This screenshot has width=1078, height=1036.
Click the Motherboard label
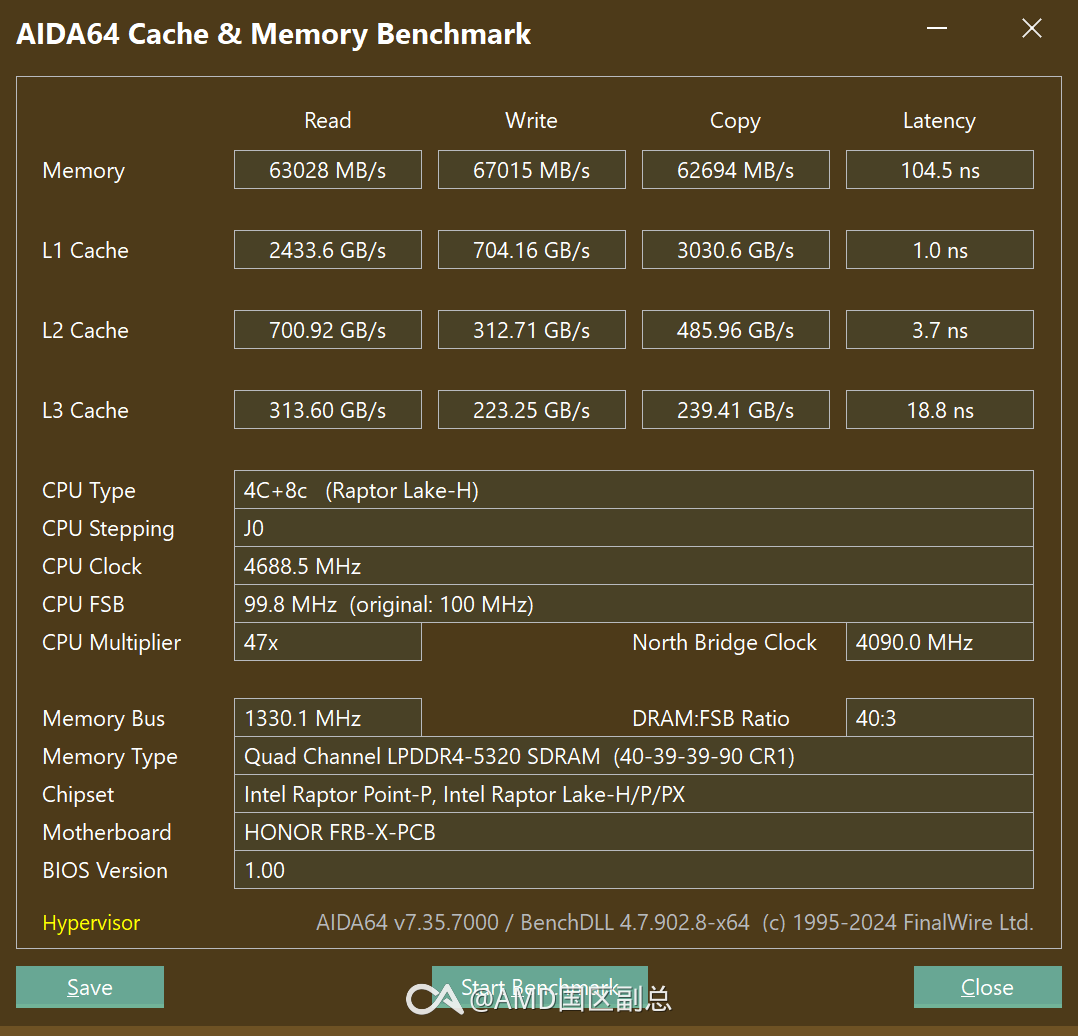107,833
